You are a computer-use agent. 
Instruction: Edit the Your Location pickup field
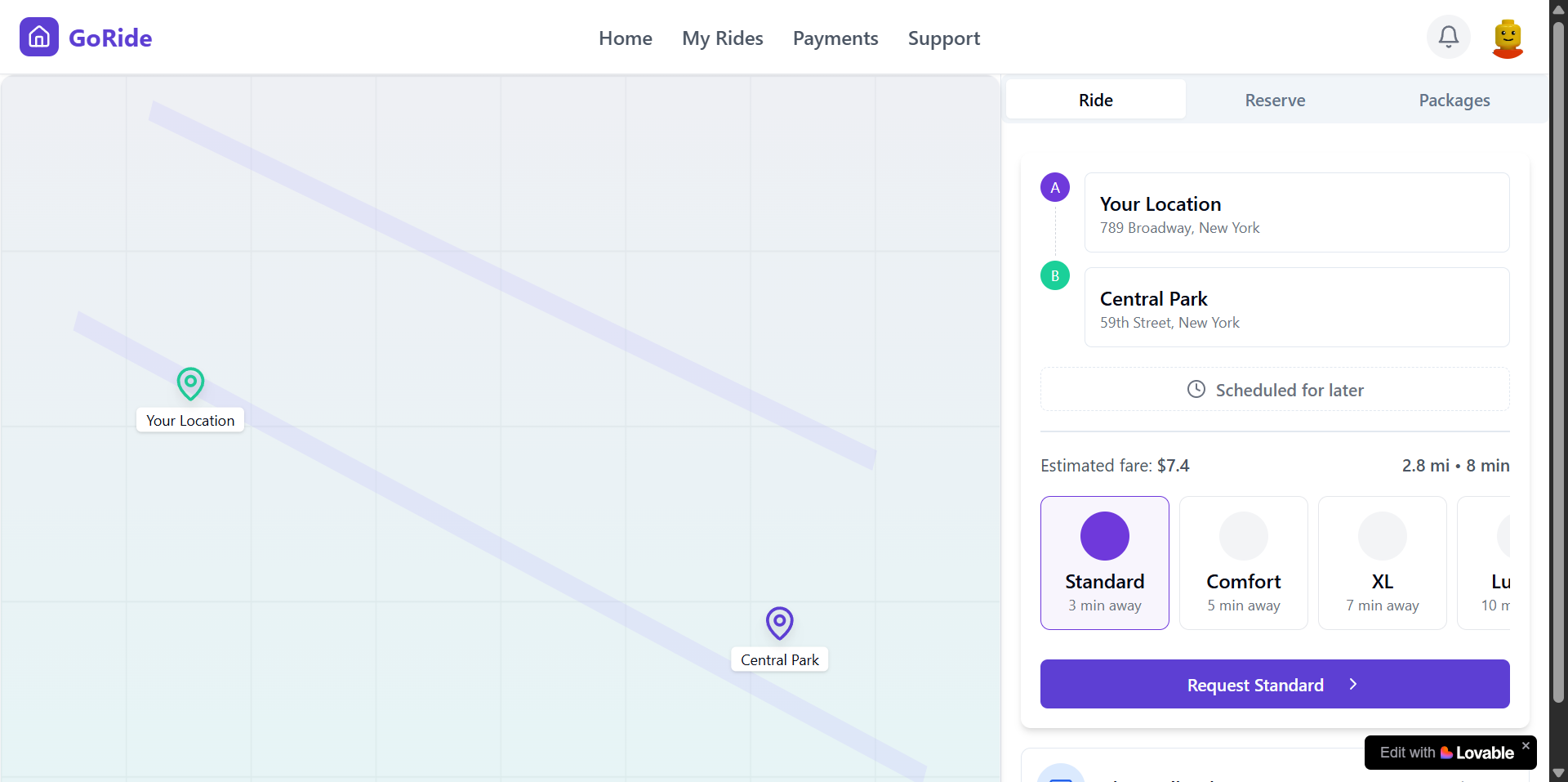1296,212
